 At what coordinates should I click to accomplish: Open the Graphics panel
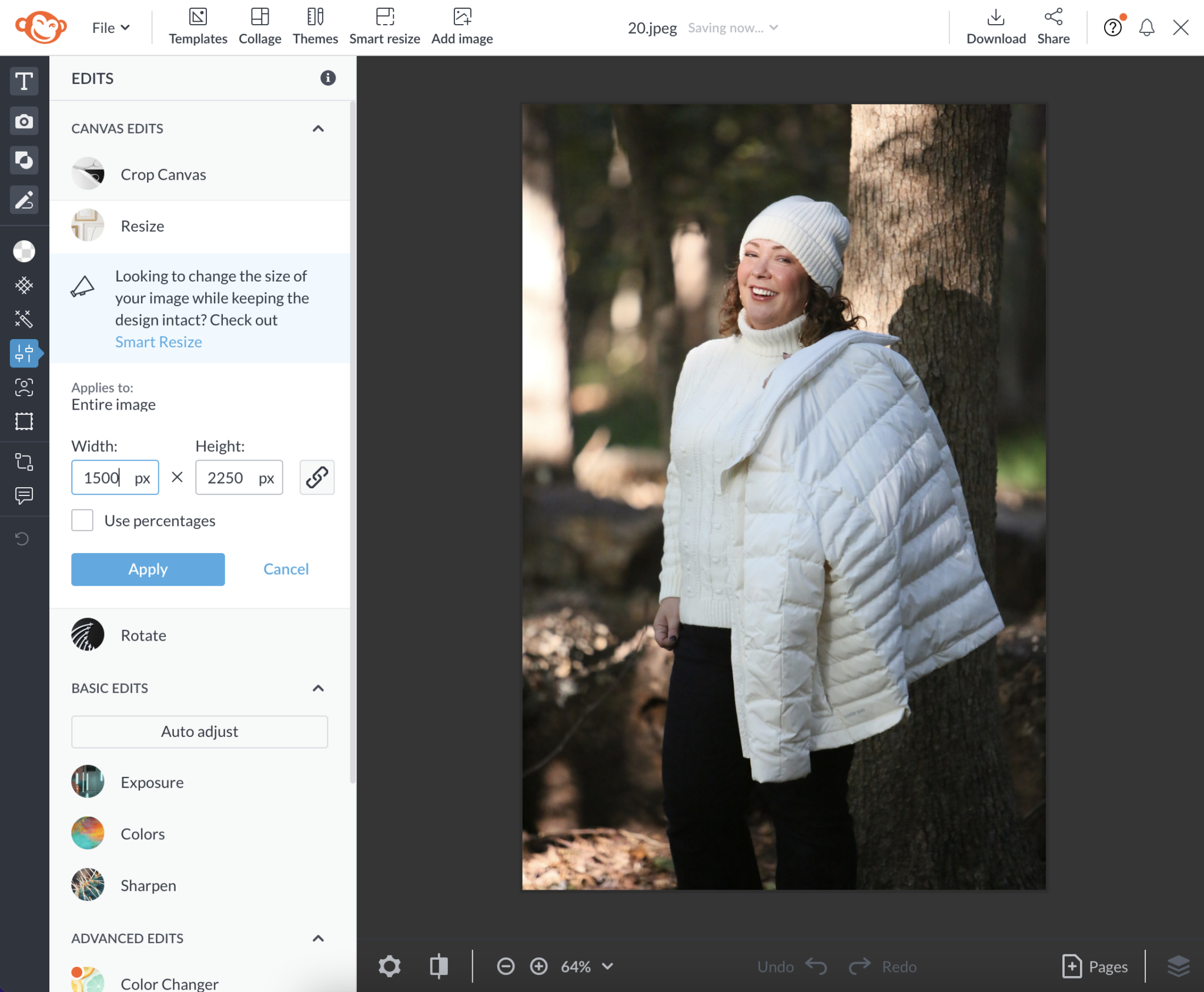point(24,160)
